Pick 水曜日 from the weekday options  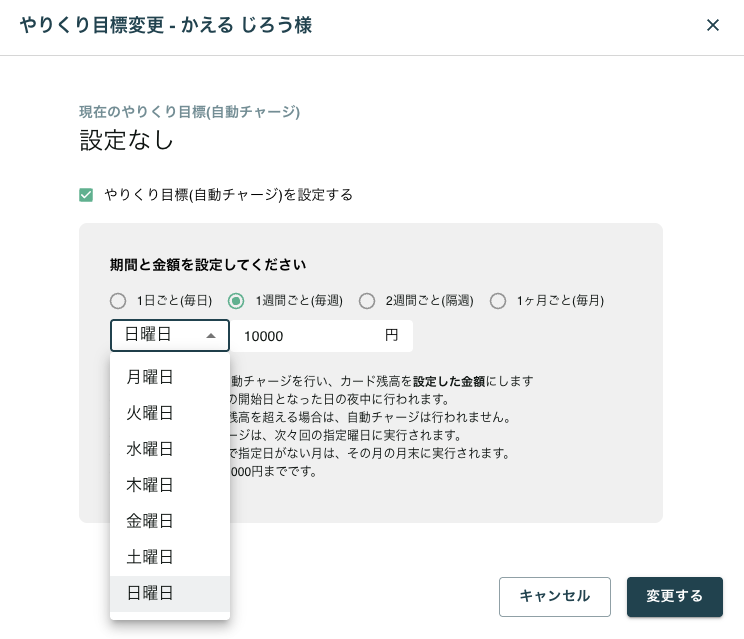[150, 449]
